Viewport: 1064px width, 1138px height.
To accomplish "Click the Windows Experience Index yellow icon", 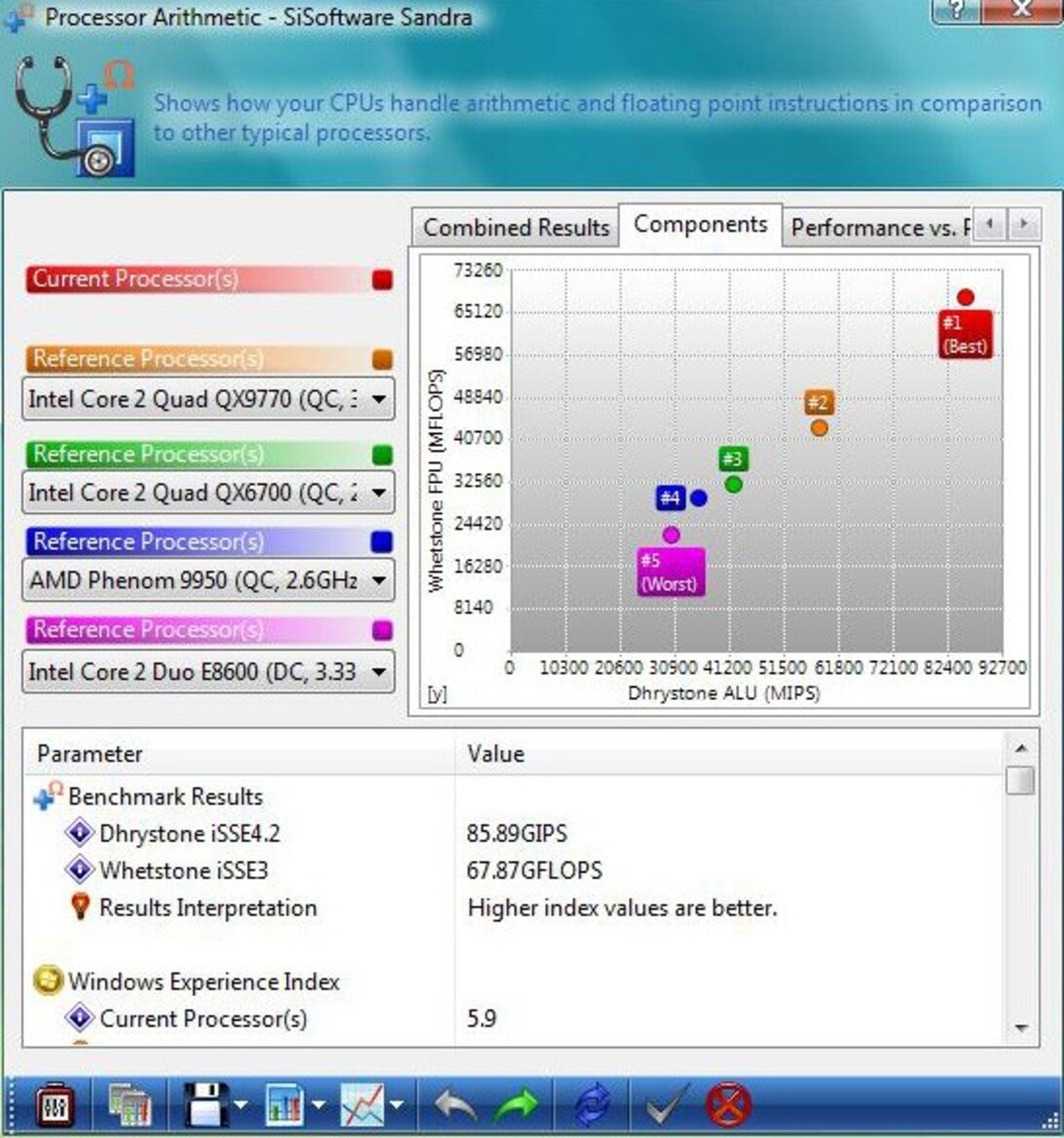I will [48, 981].
